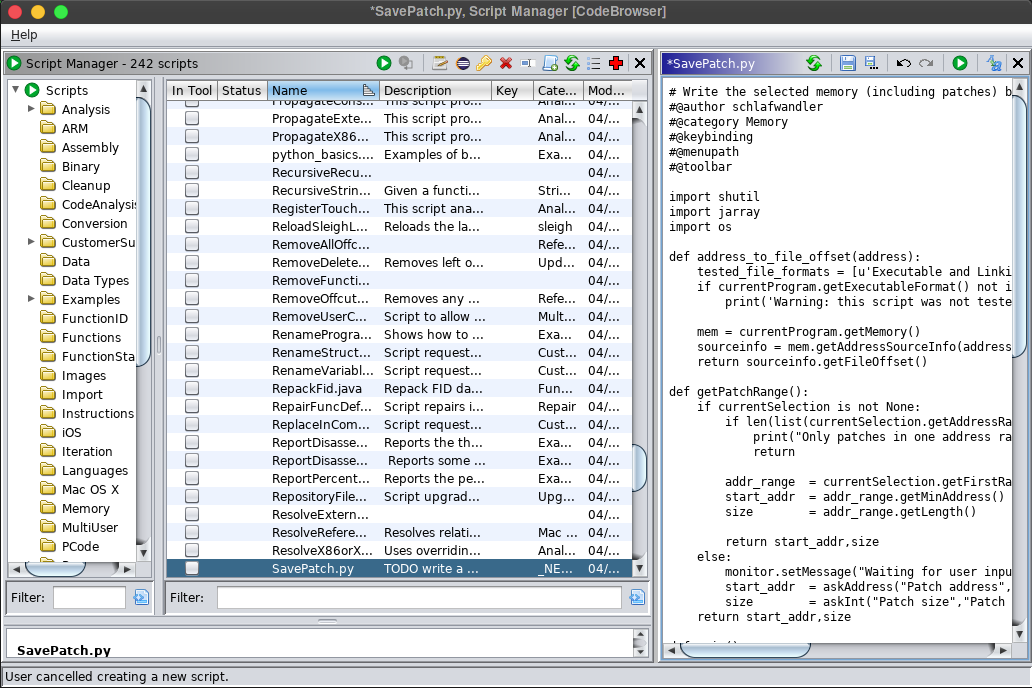
Task: Click the editor horizontal scrollbar thumb
Action: [745, 650]
